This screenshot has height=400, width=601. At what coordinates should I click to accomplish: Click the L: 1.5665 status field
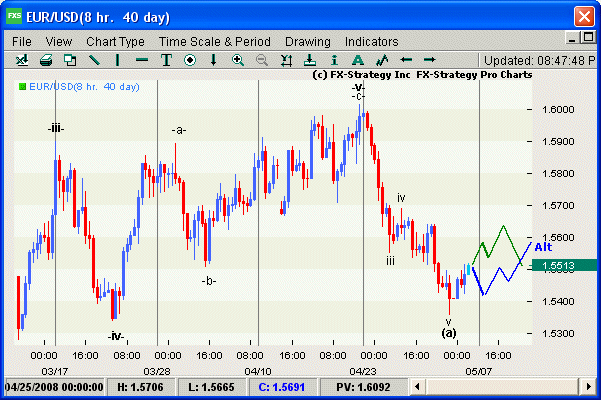[x=211, y=387]
